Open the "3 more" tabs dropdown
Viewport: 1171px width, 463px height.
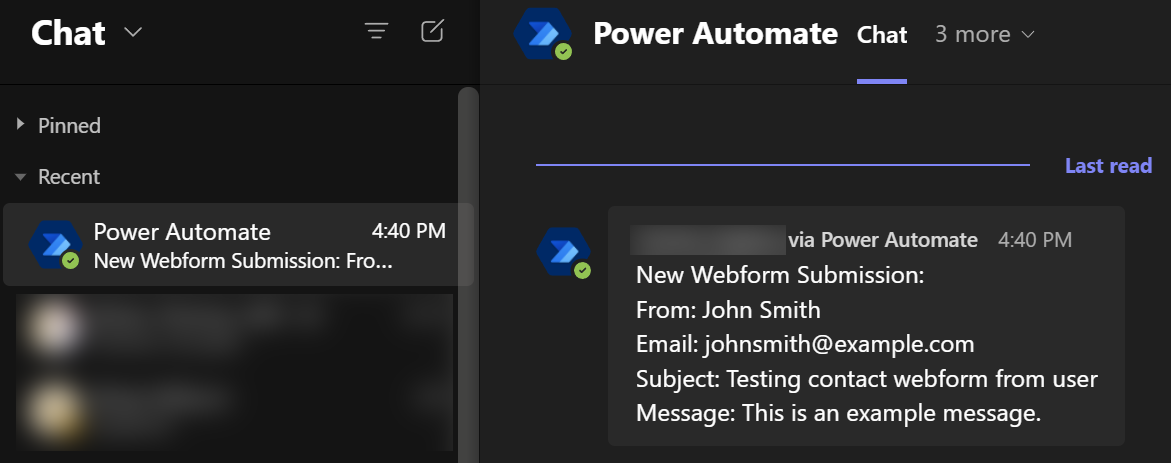pos(984,34)
